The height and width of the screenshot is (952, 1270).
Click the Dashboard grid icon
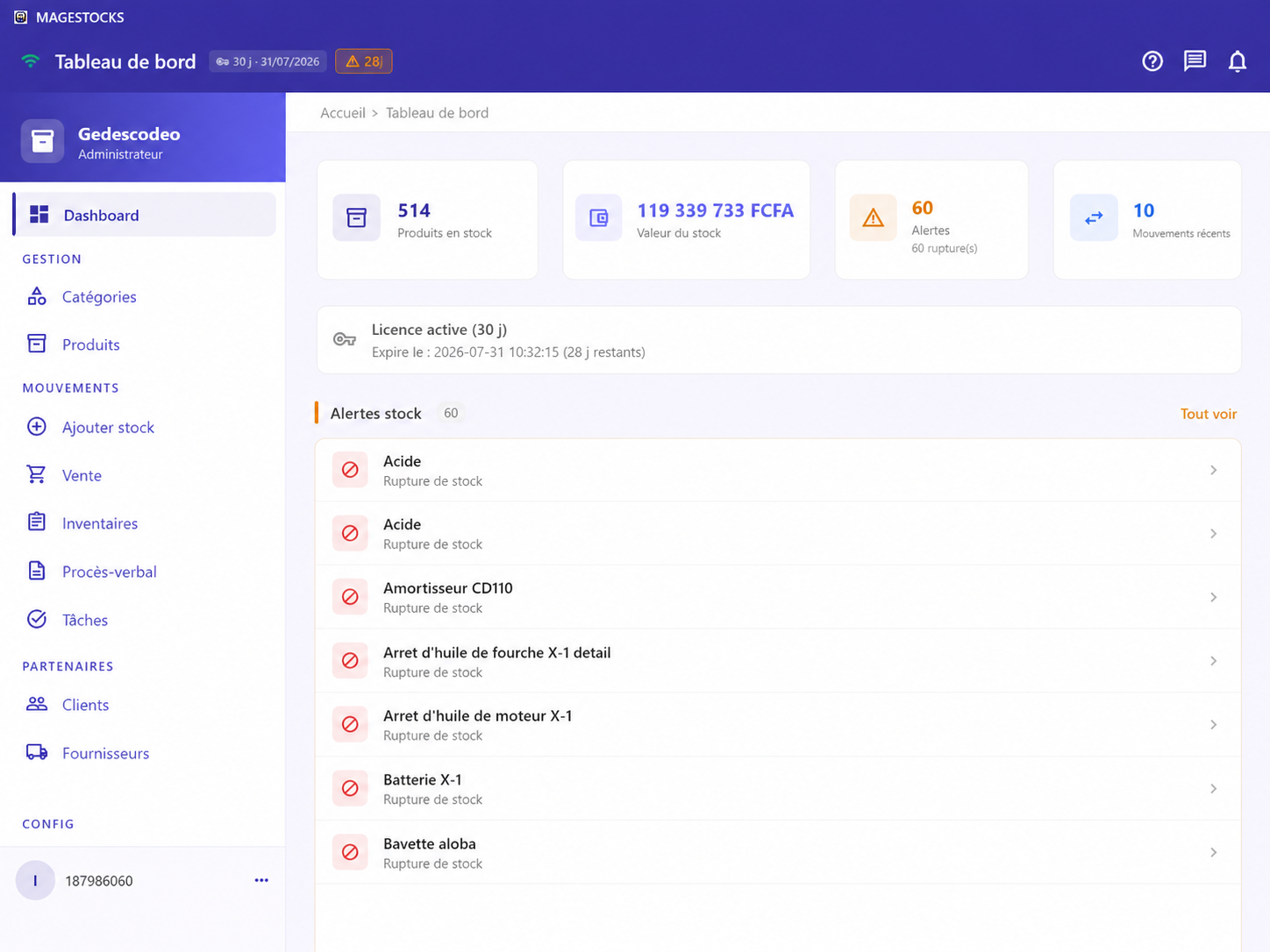(x=39, y=215)
